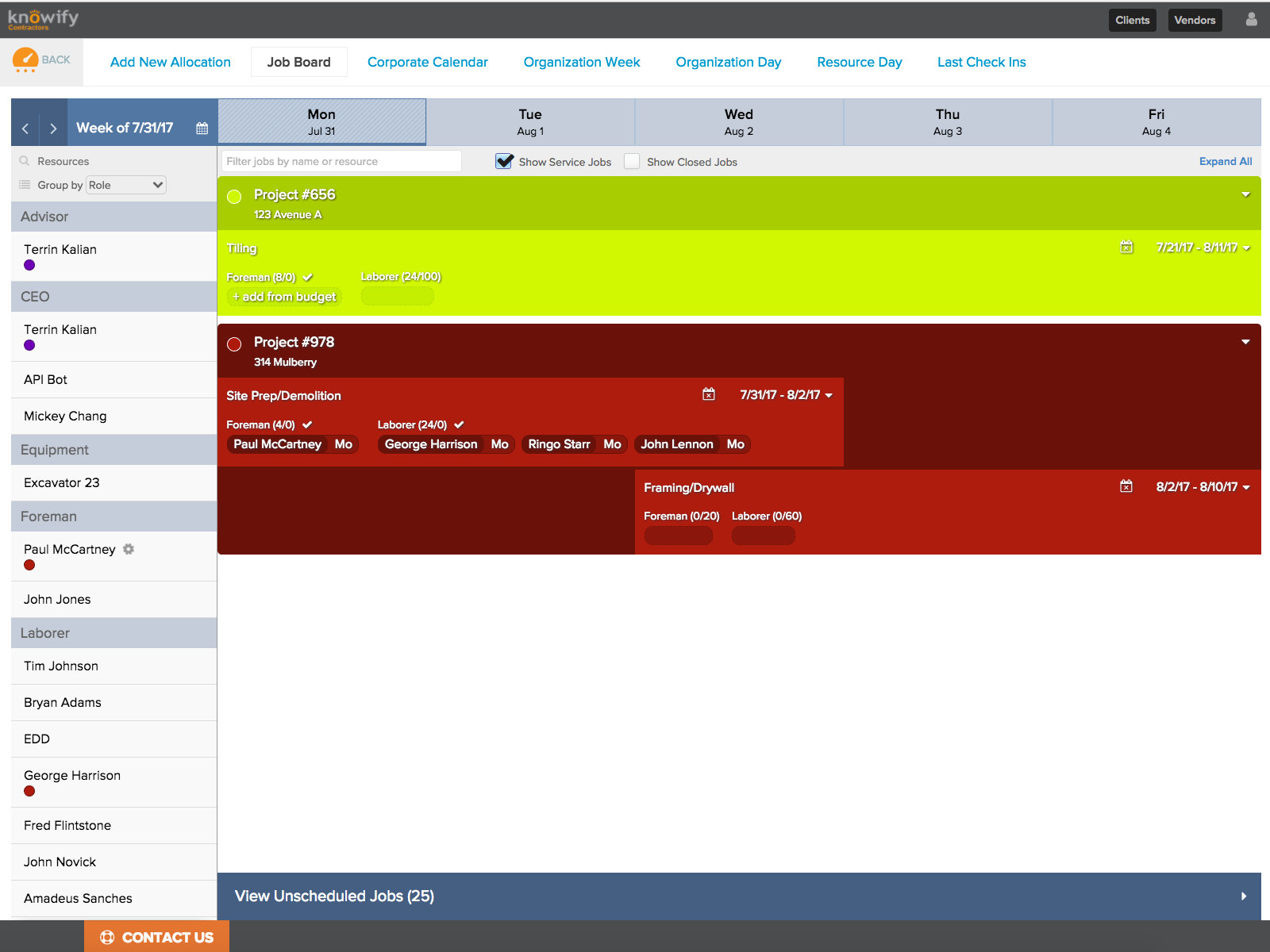This screenshot has width=1270, height=952.
Task: Select Tim Johnson resource
Action: (x=114, y=666)
